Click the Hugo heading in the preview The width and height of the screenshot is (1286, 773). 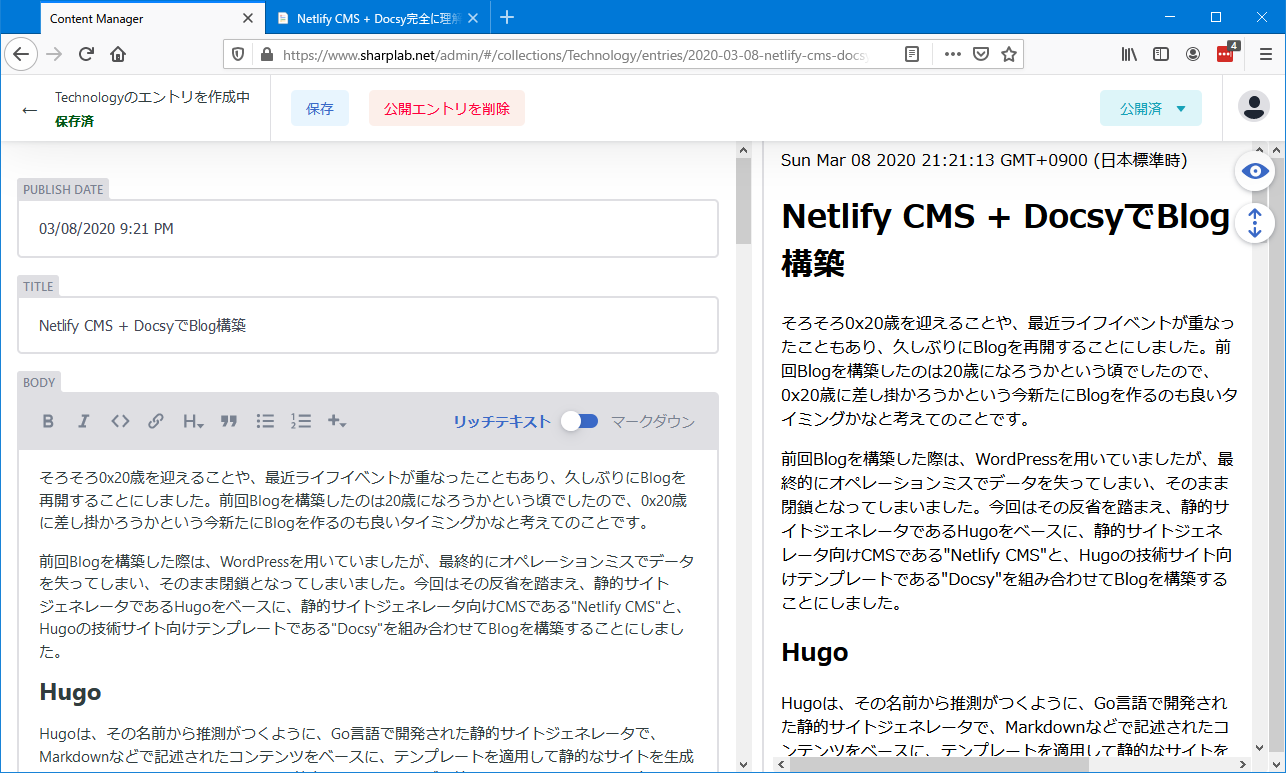pos(814,652)
